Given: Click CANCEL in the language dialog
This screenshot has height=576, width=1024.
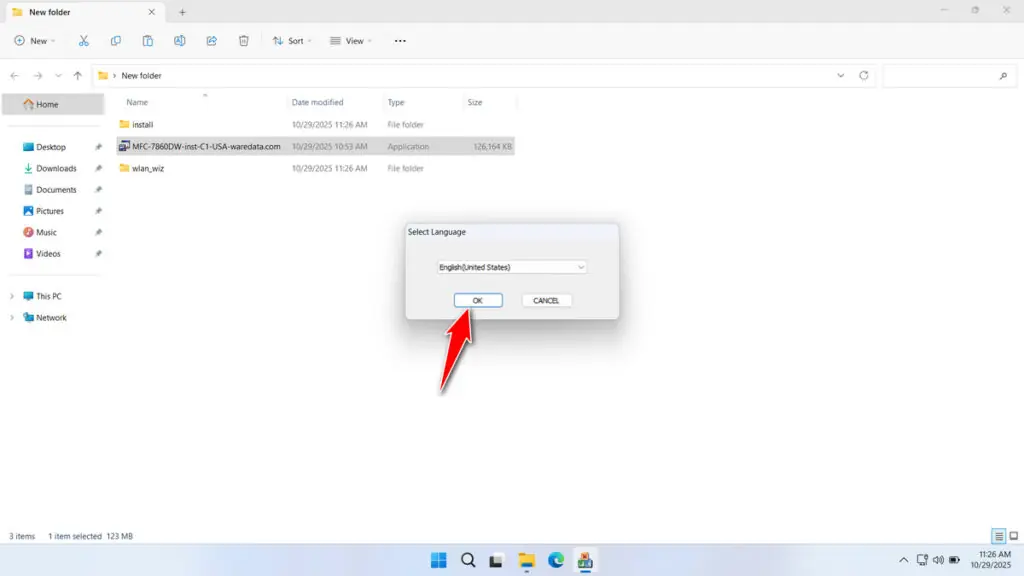Looking at the screenshot, I should (x=546, y=300).
